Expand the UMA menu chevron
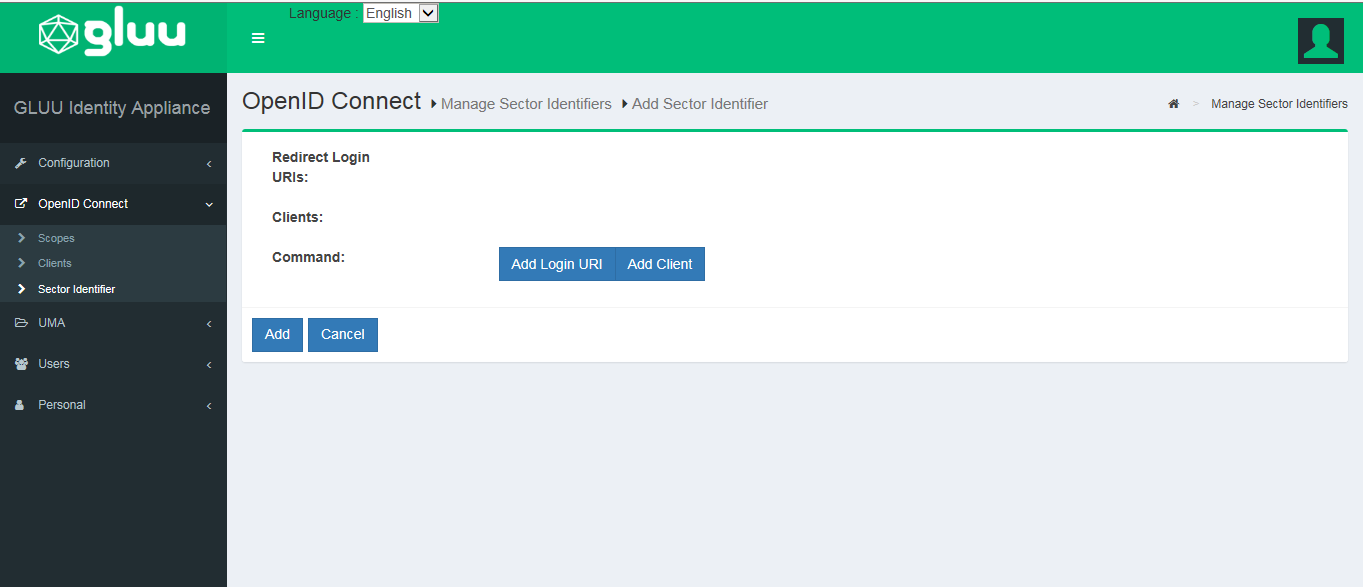1363x587 pixels. (209, 324)
